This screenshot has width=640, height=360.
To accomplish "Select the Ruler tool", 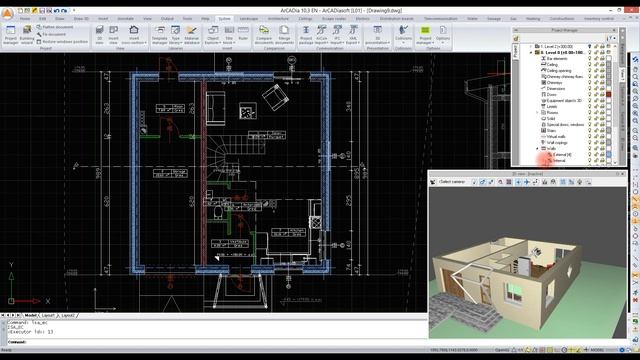I will point(243,34).
